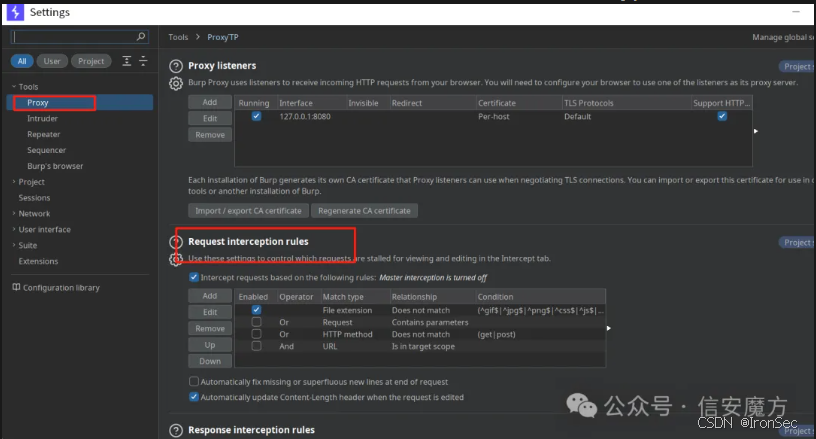Toggle Intercept requests based on following rules
Image resolution: width=816 pixels, height=439 pixels.
[x=194, y=277]
